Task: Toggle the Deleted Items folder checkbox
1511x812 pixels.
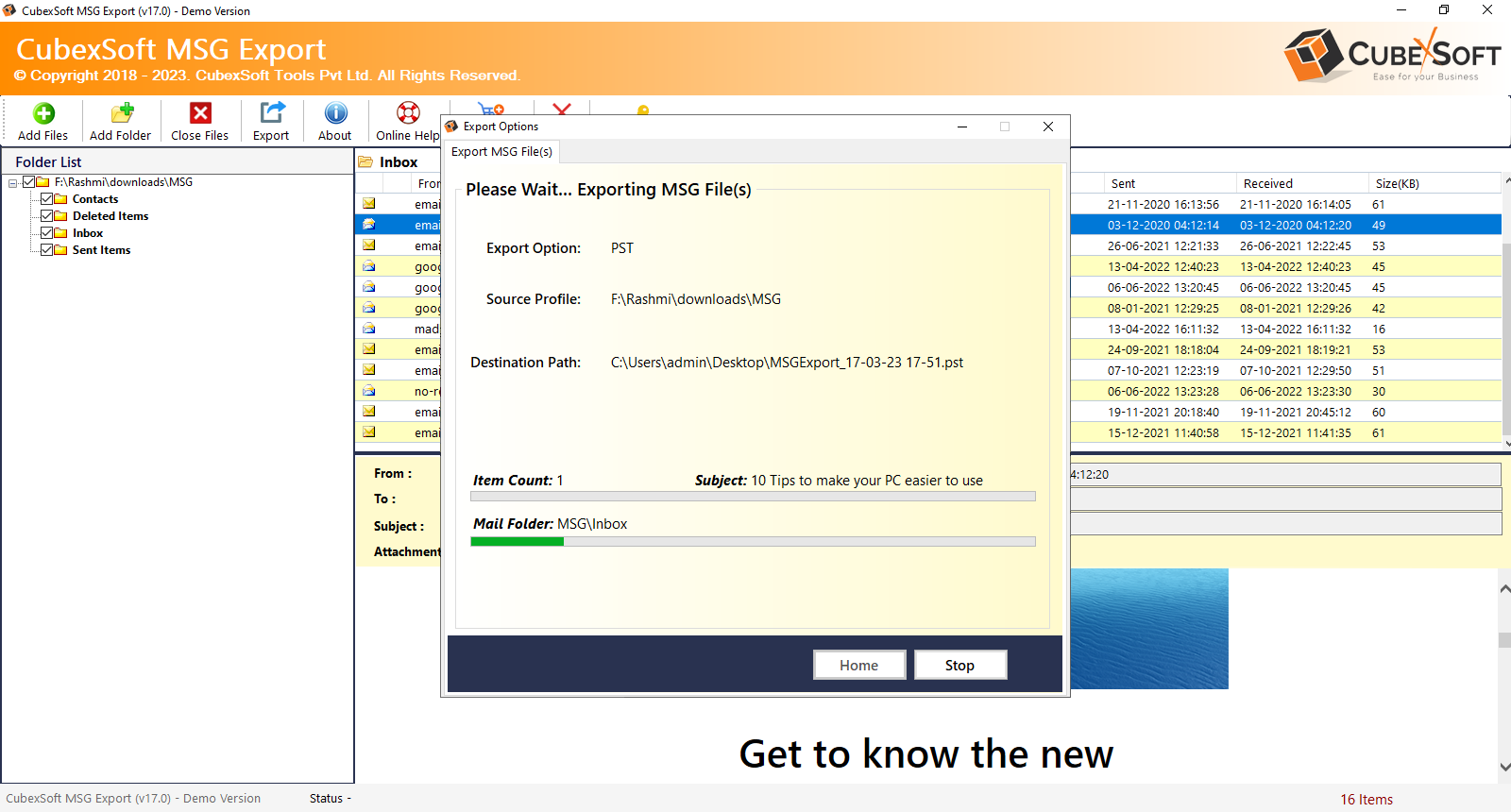Action: point(46,216)
